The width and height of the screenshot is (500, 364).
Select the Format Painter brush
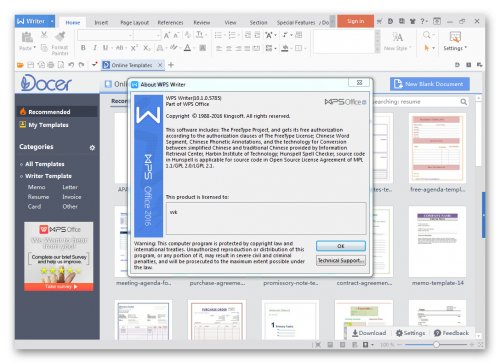click(x=60, y=37)
